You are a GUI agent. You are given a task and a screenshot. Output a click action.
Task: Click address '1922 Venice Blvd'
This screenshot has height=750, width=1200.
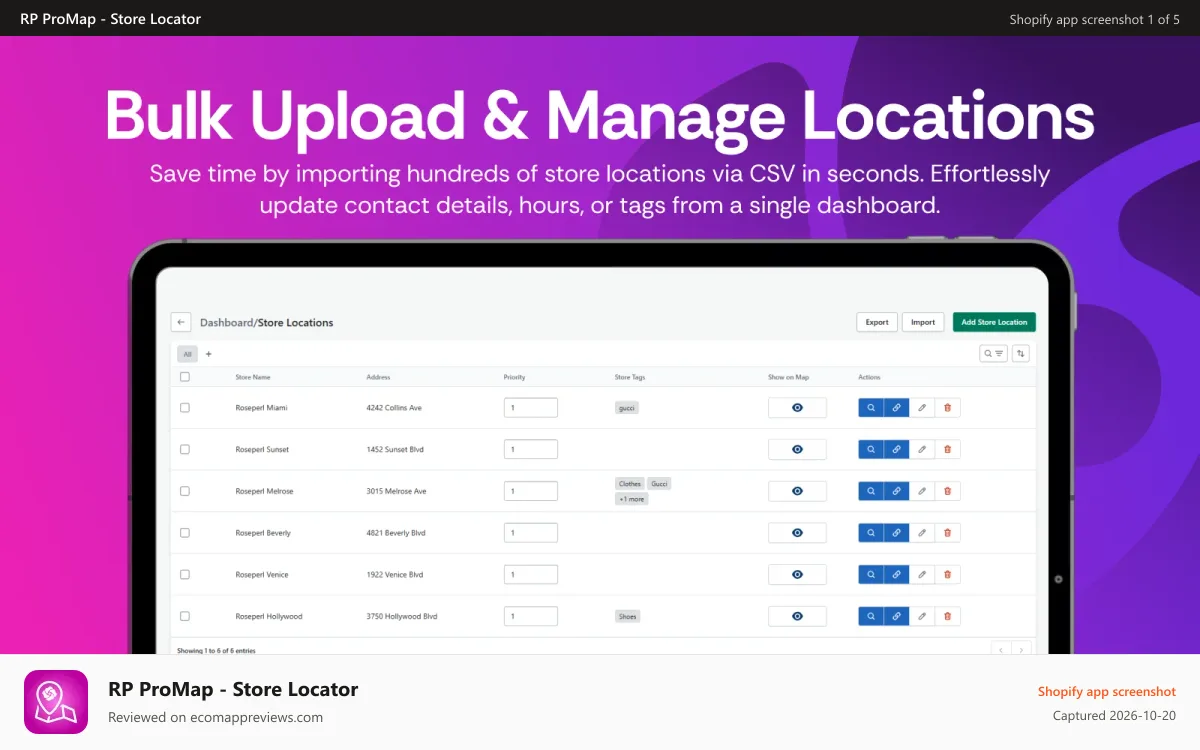click(x=395, y=575)
